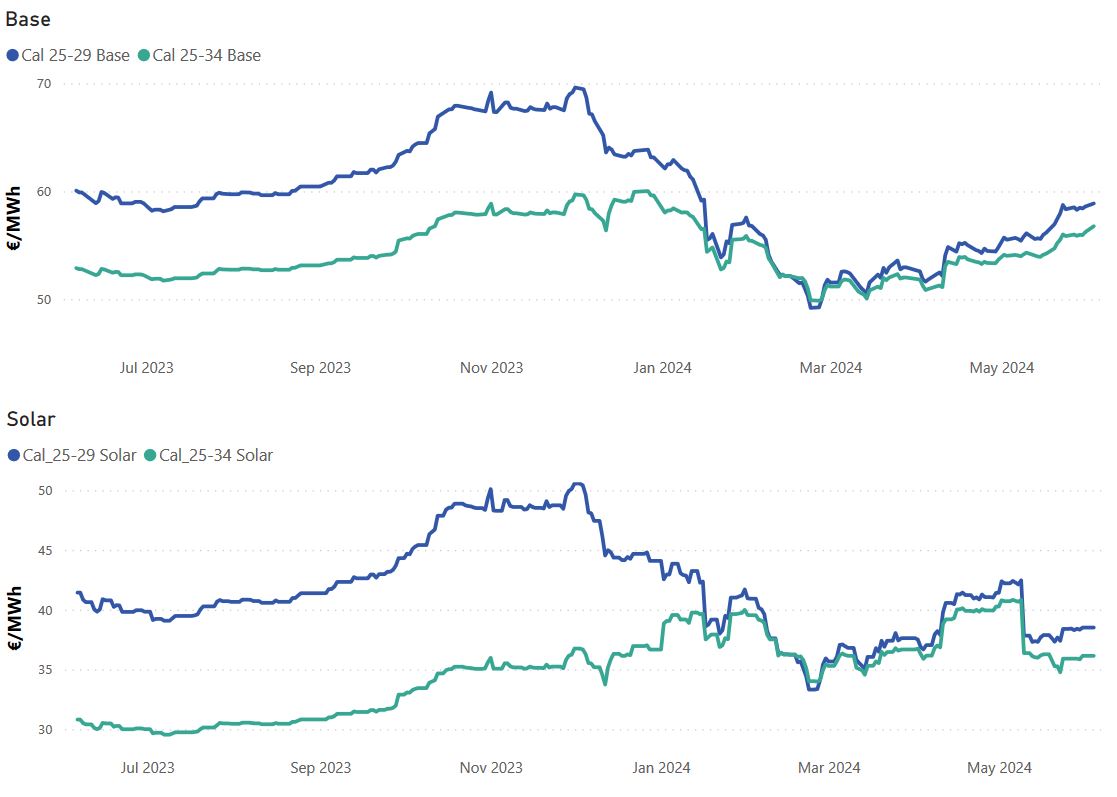The height and width of the screenshot is (797, 1117).
Task: Select the Solar chart title
Action: pyautogui.click(x=31, y=418)
